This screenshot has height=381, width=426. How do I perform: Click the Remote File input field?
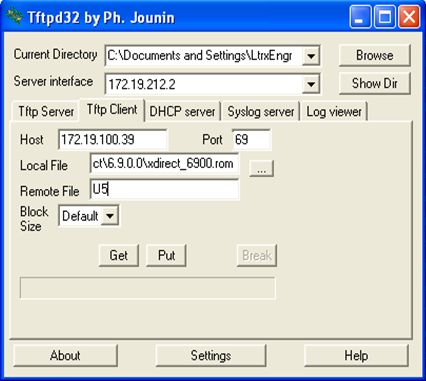[x=164, y=189]
